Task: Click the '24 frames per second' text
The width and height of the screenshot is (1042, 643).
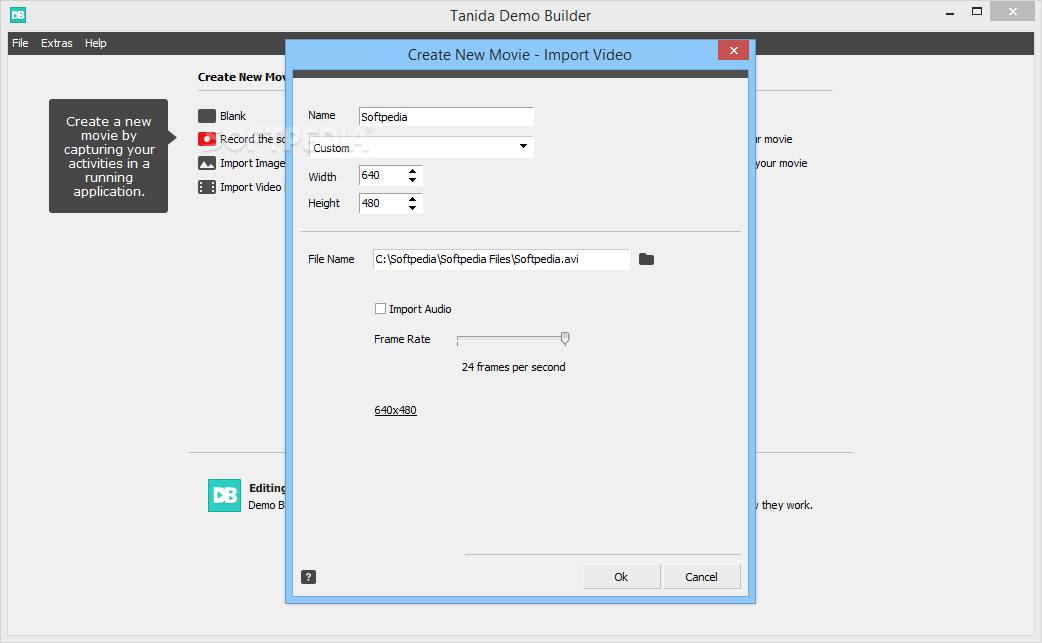Action: (x=514, y=367)
